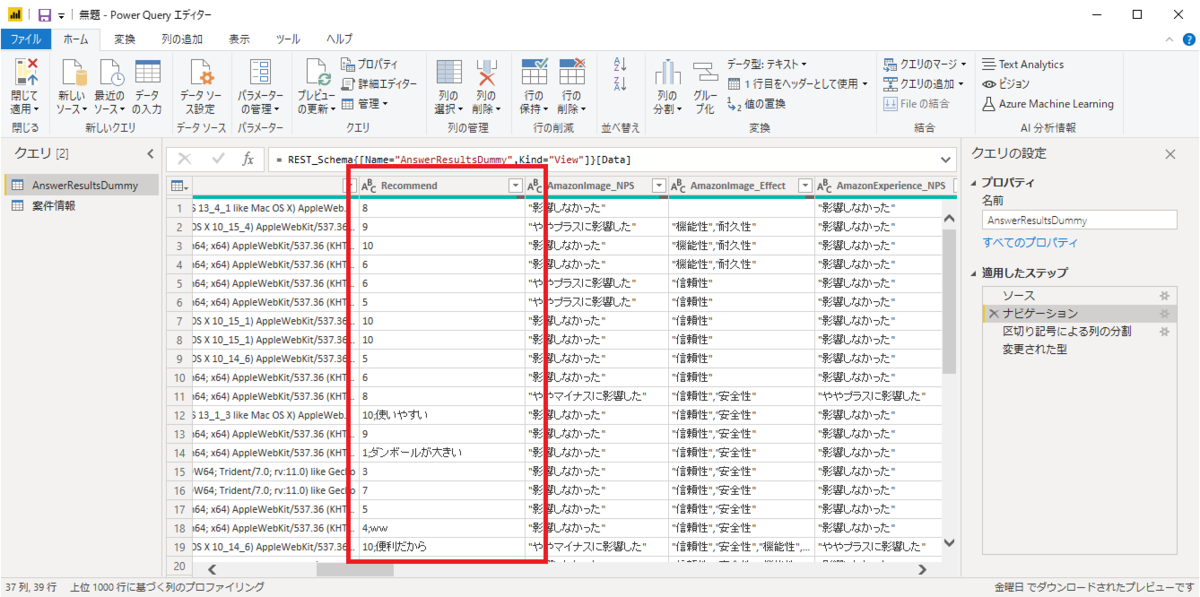Collapse the プロパティ section
The image size is (1200, 597).
point(975,183)
